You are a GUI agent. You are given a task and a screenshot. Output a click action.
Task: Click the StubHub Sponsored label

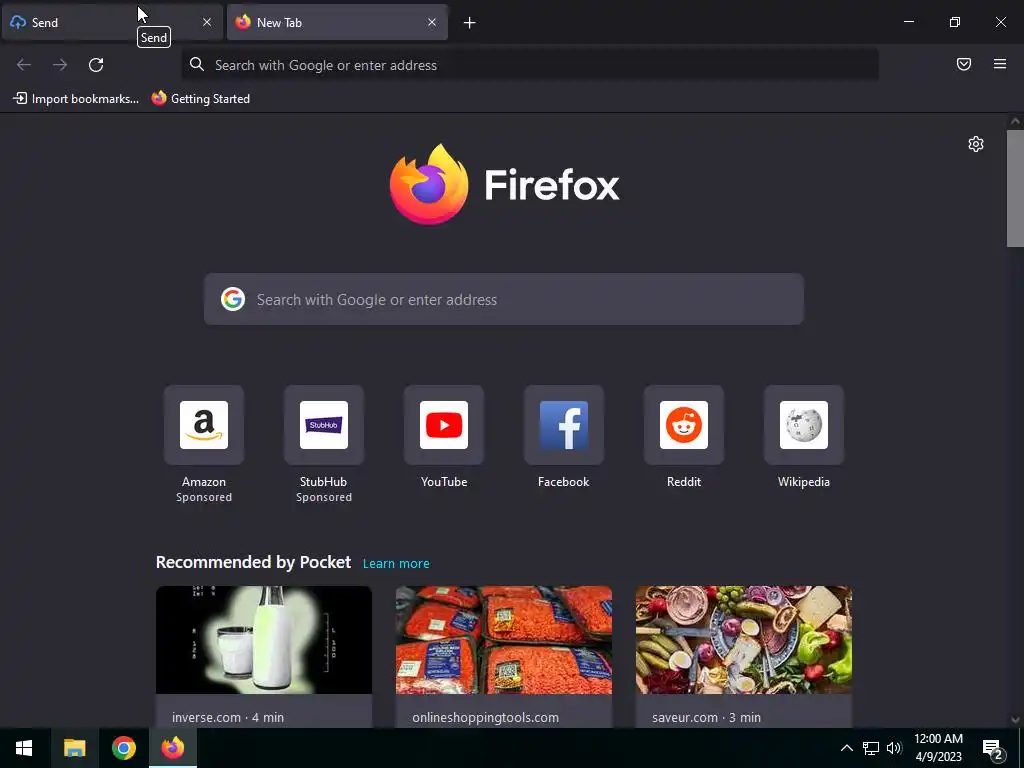[324, 497]
